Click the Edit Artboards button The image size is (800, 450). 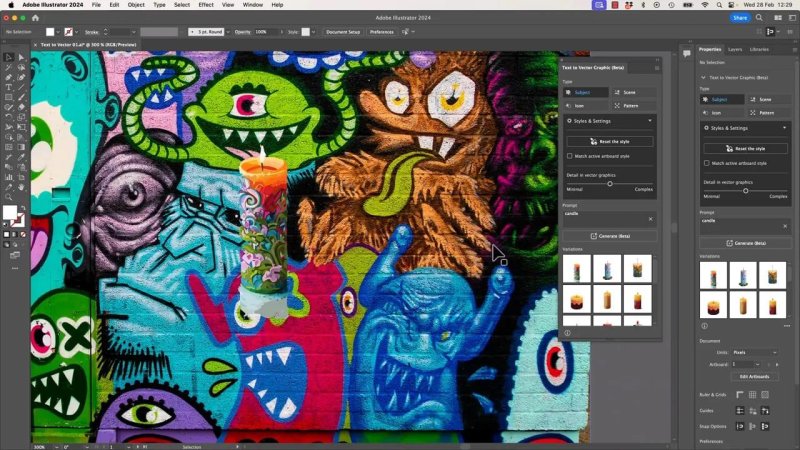pos(754,377)
